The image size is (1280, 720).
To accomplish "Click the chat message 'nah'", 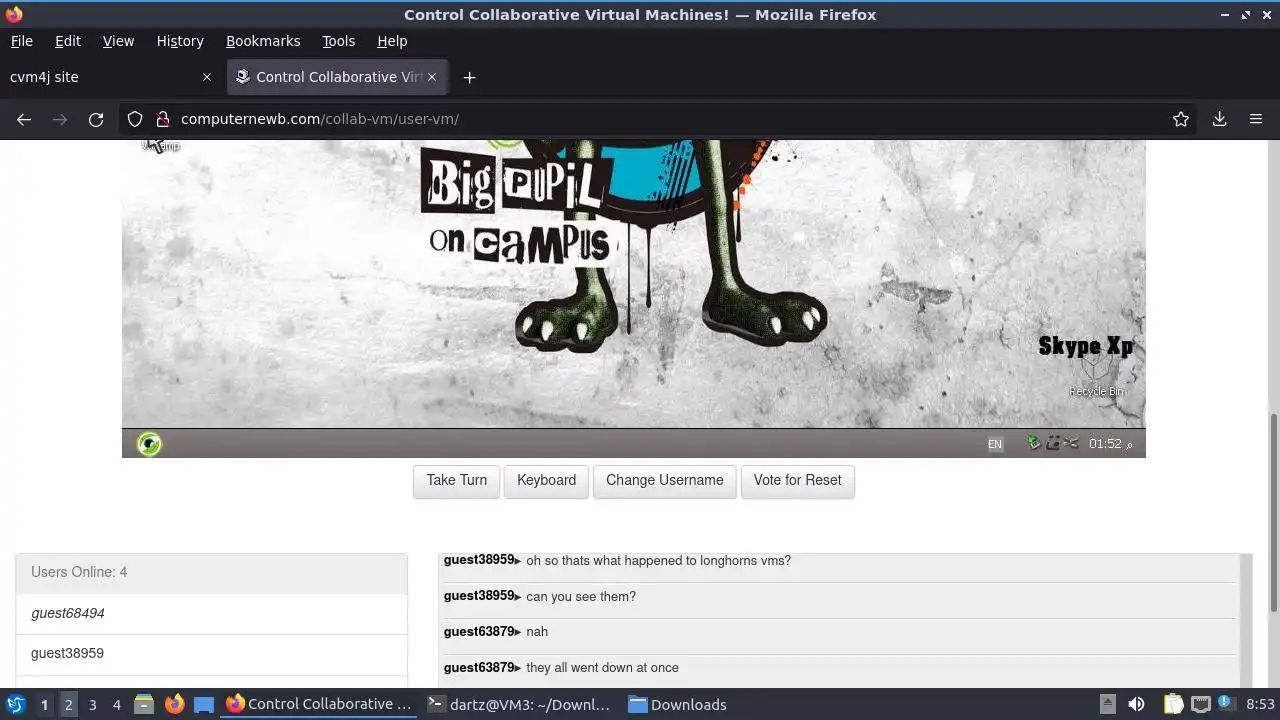I will (537, 632).
